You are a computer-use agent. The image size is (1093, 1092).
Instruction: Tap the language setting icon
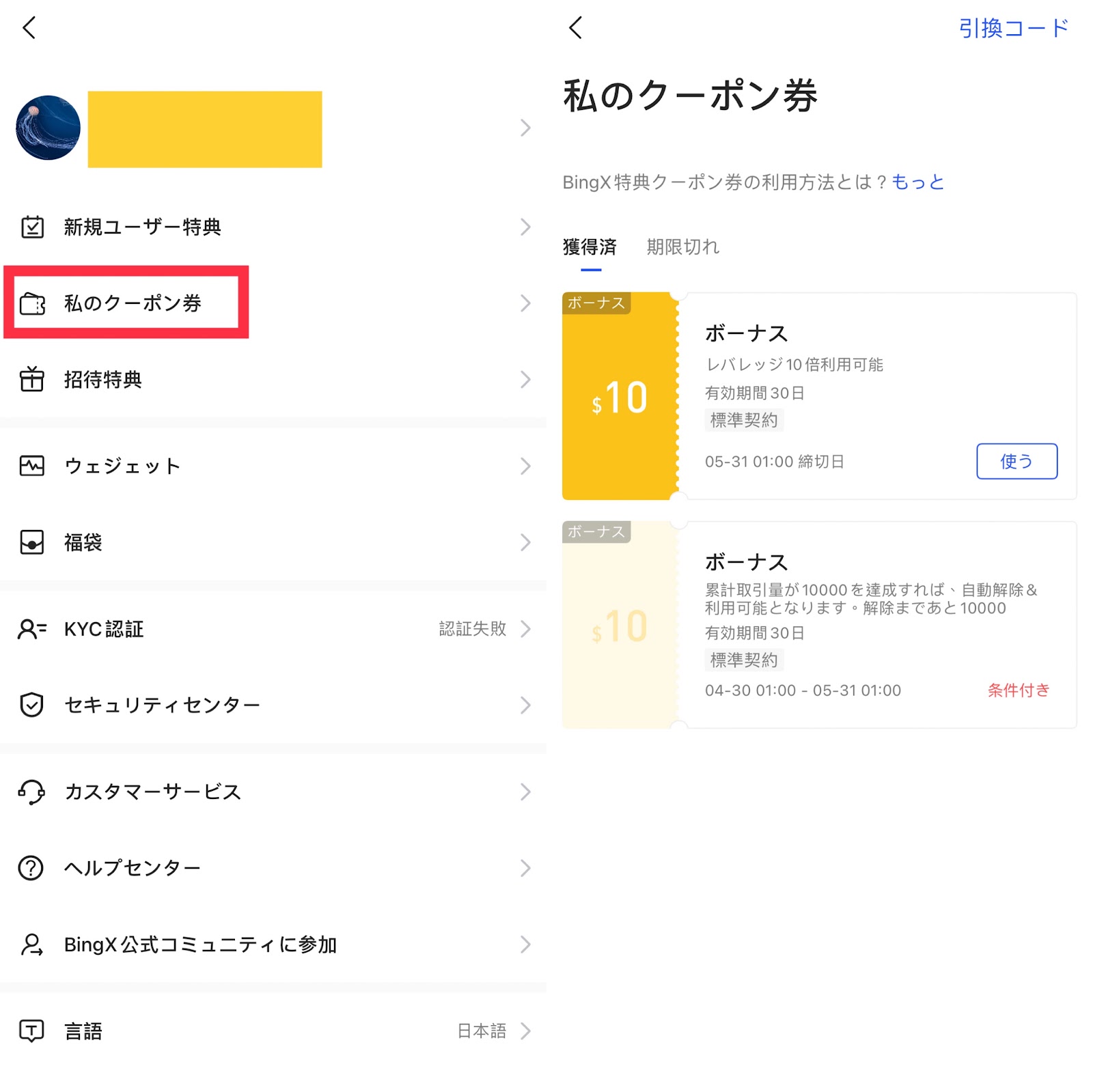[32, 1030]
